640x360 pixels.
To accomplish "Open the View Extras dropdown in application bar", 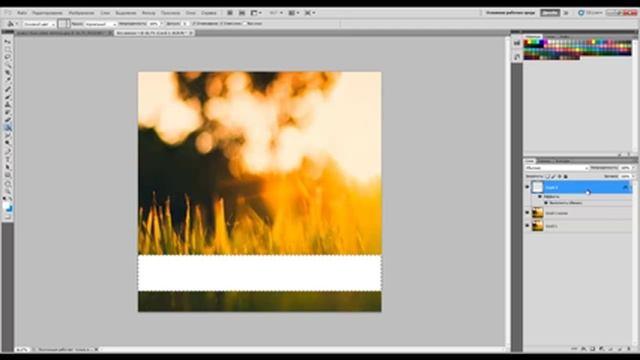I will click(x=256, y=13).
